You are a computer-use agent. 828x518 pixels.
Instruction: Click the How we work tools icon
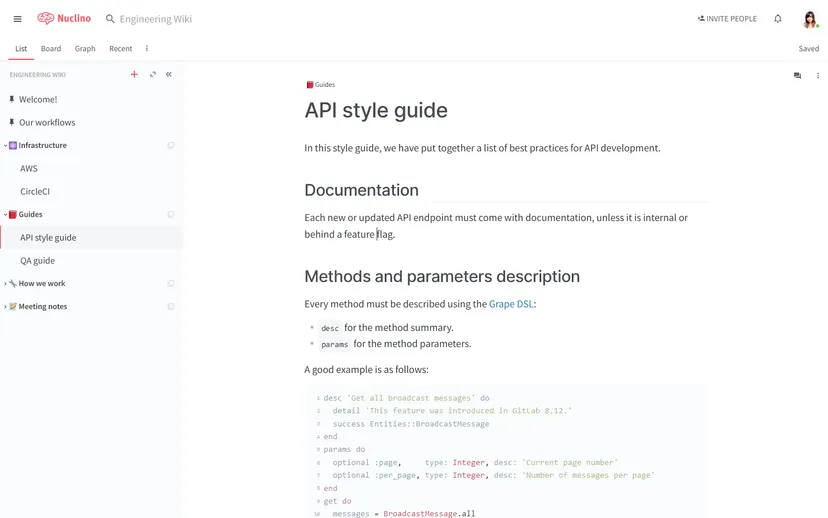click(13, 284)
